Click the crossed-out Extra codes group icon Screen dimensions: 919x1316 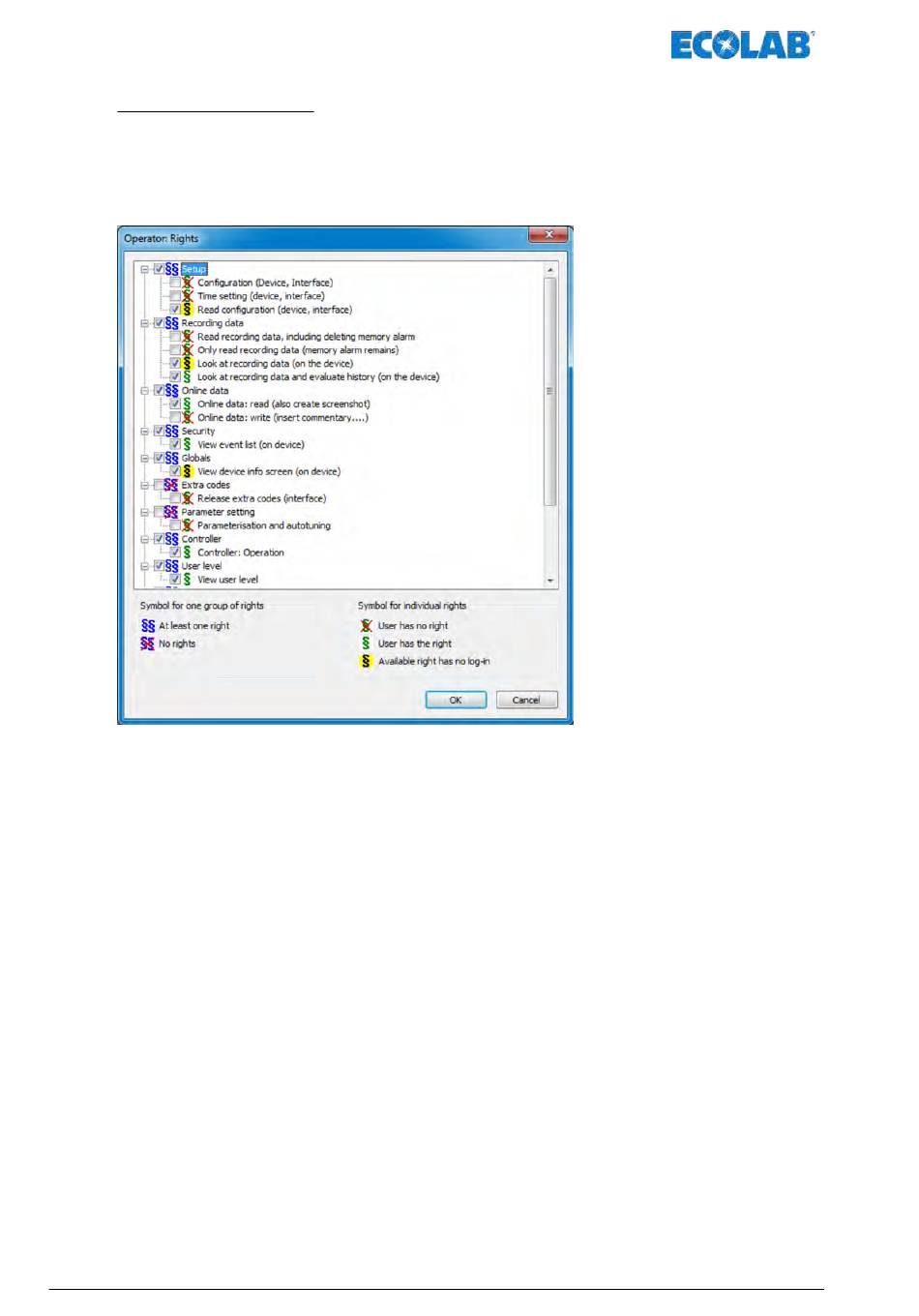(171, 486)
